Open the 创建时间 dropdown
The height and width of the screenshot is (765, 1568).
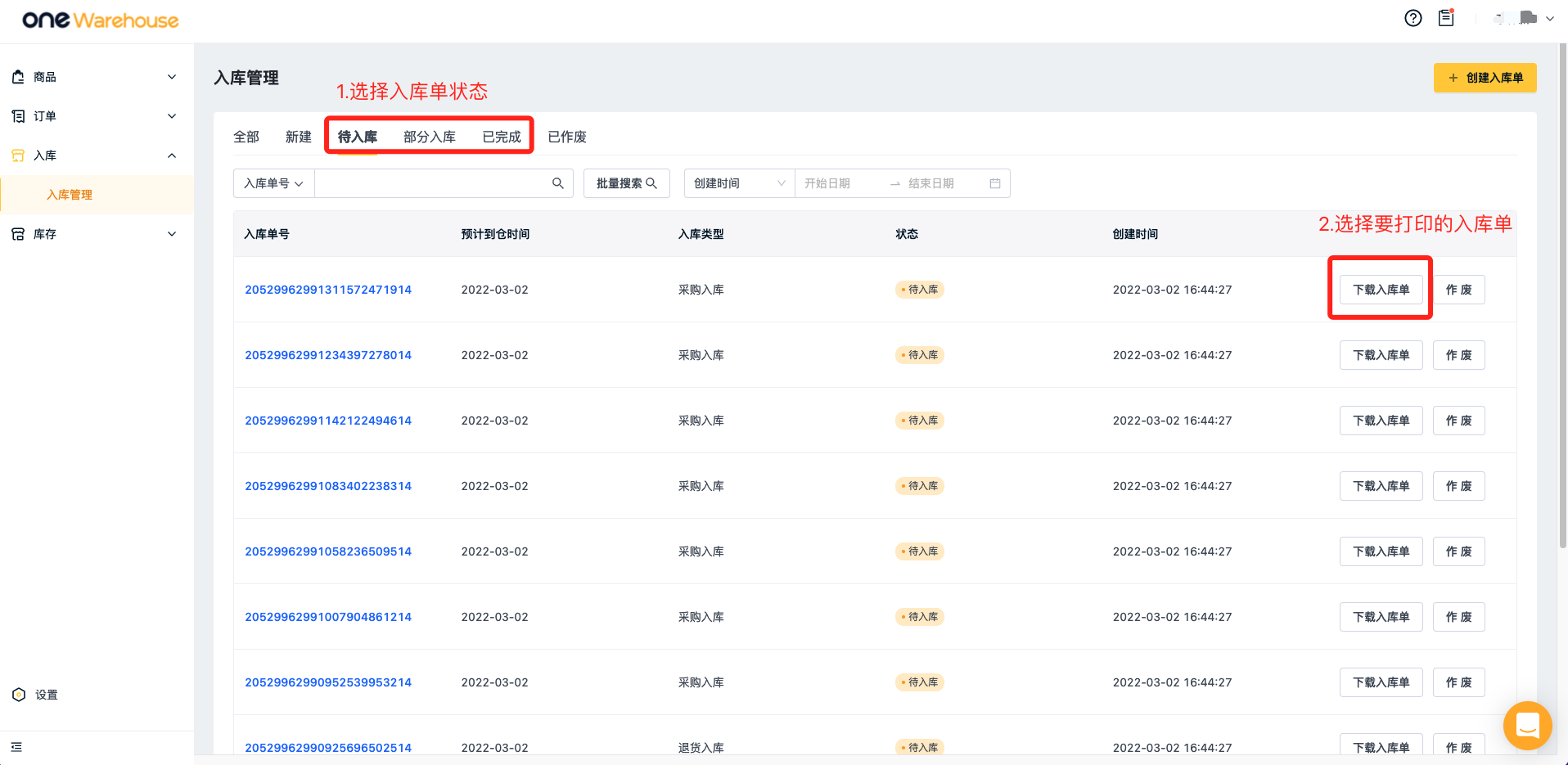pyautogui.click(x=739, y=183)
